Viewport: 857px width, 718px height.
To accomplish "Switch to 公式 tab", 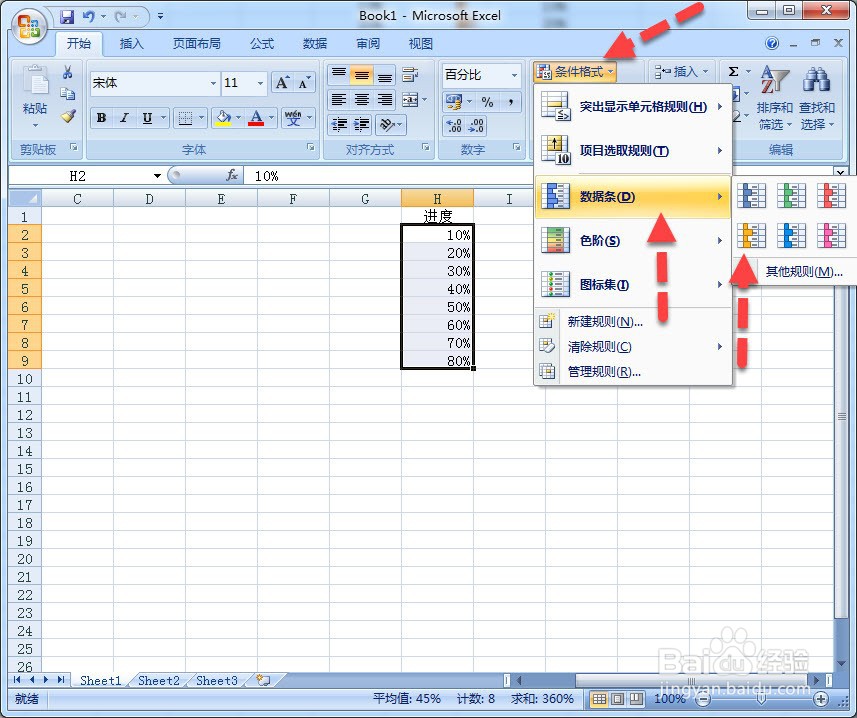I will (262, 44).
